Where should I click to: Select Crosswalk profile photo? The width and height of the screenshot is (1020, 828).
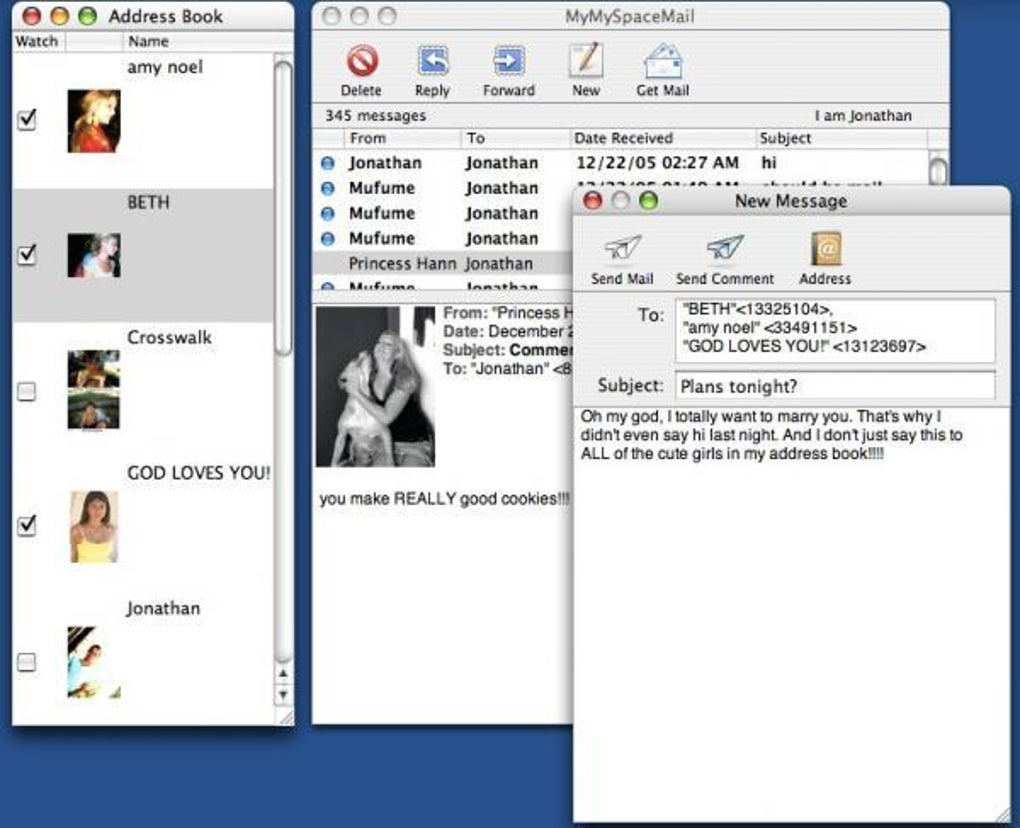(x=94, y=390)
